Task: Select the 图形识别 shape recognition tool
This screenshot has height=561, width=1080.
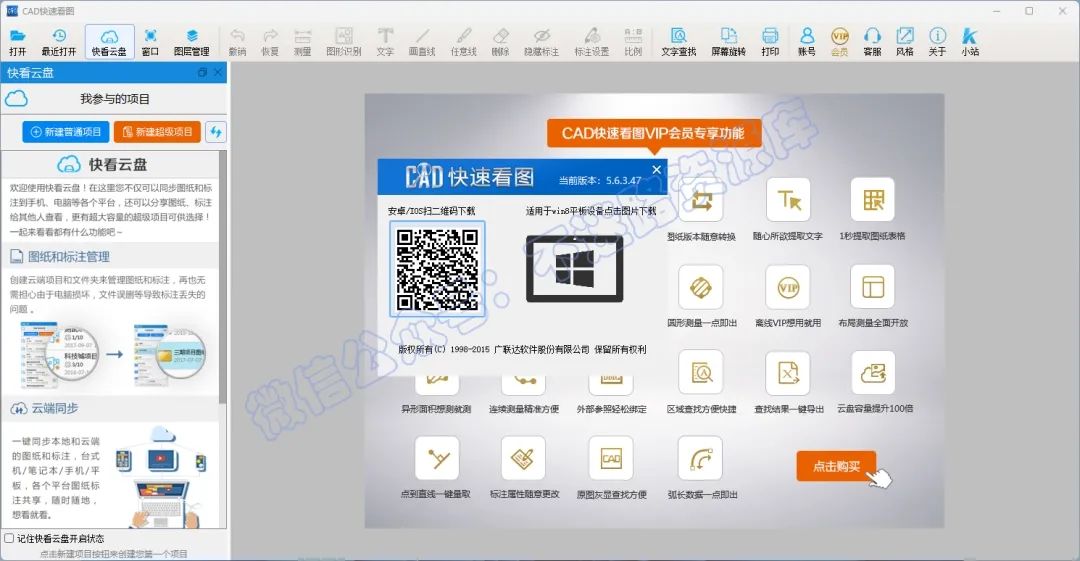Action: (344, 42)
